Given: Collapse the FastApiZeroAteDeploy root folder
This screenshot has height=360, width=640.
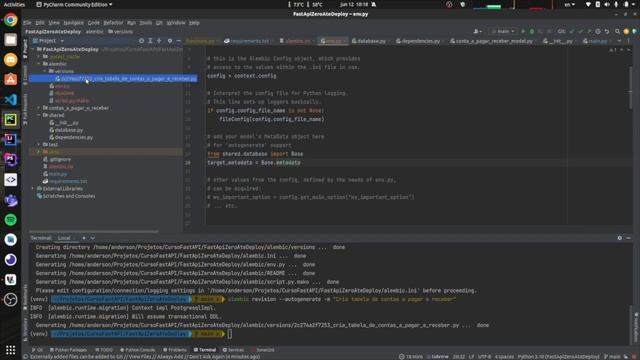Looking at the screenshot, I should (33, 49).
